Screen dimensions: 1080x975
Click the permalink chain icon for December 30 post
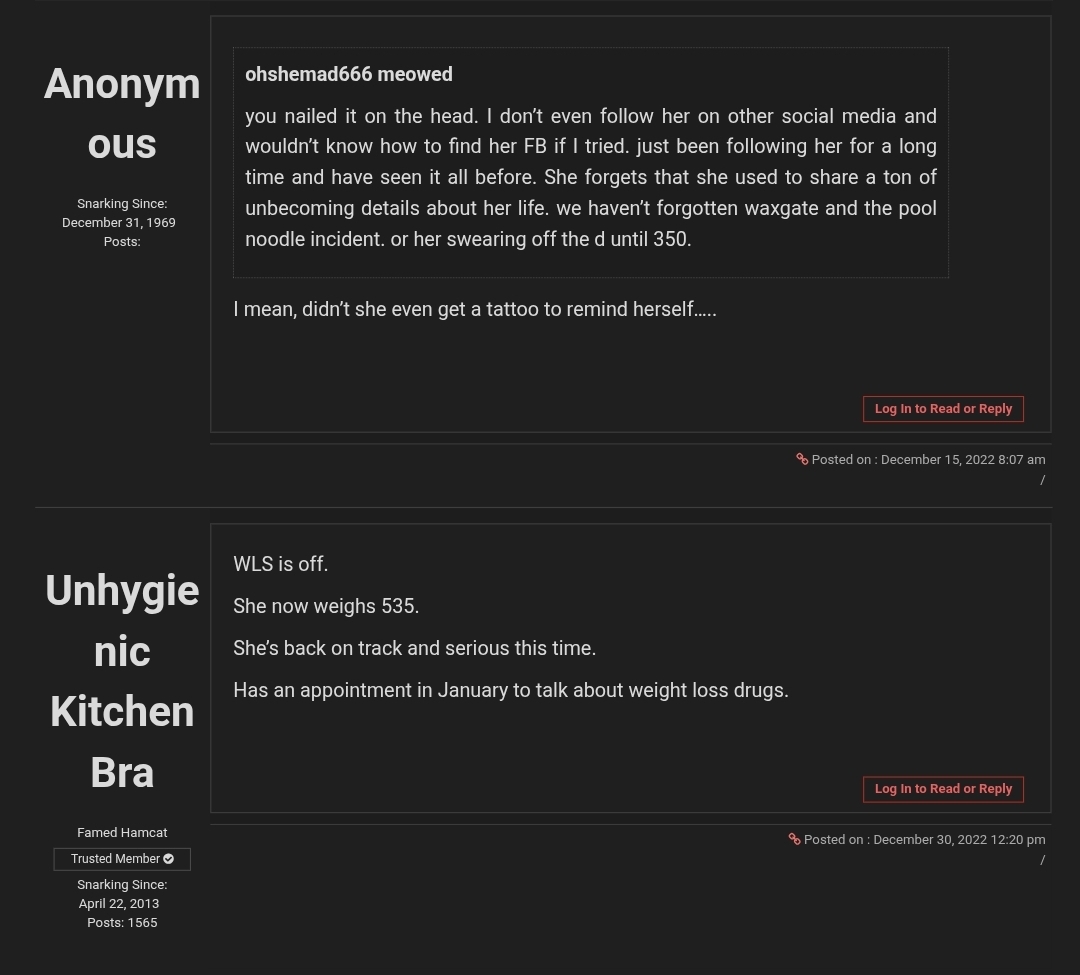pos(794,839)
